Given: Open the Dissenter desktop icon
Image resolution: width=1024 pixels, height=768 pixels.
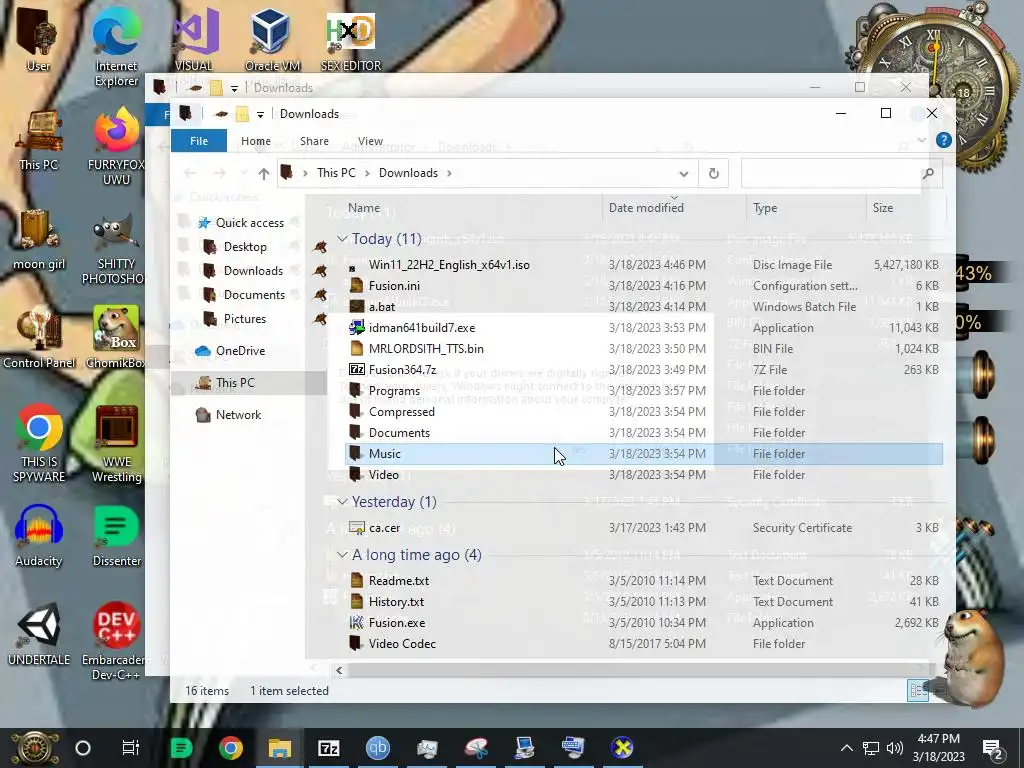Looking at the screenshot, I should (x=116, y=536).
